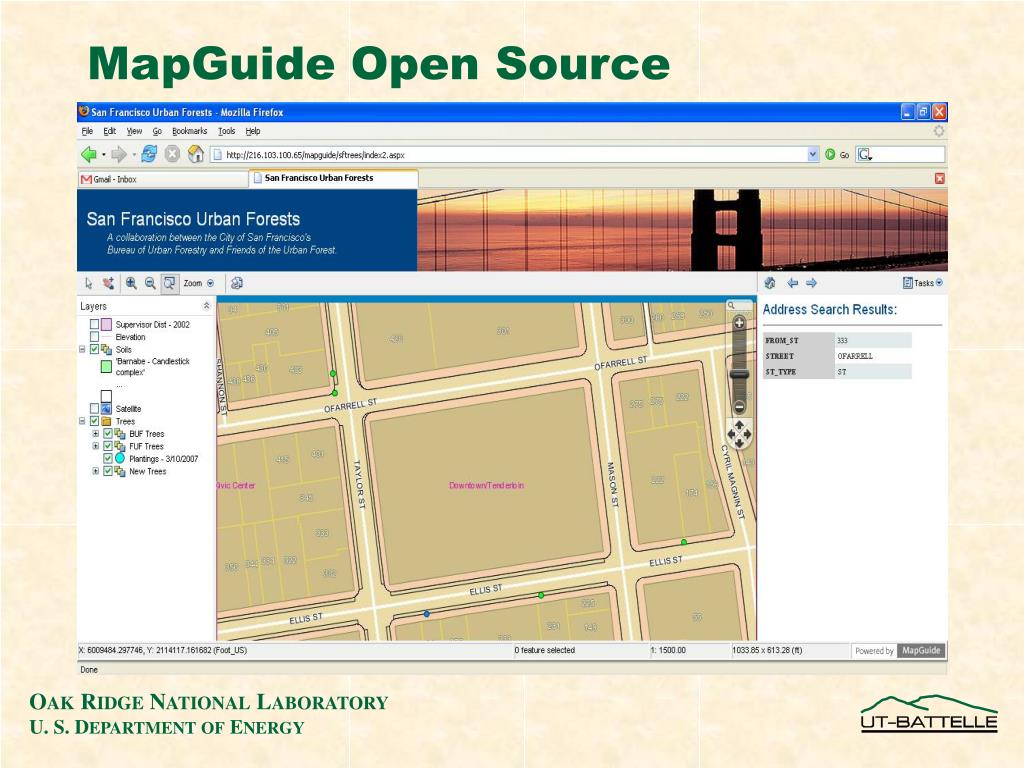Expand the New Trees node
The width and height of the screenshot is (1024, 768).
click(96, 471)
